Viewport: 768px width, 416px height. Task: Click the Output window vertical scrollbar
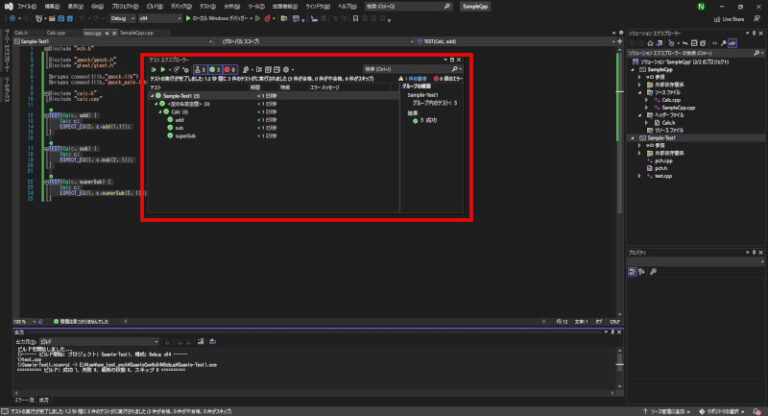click(620, 367)
